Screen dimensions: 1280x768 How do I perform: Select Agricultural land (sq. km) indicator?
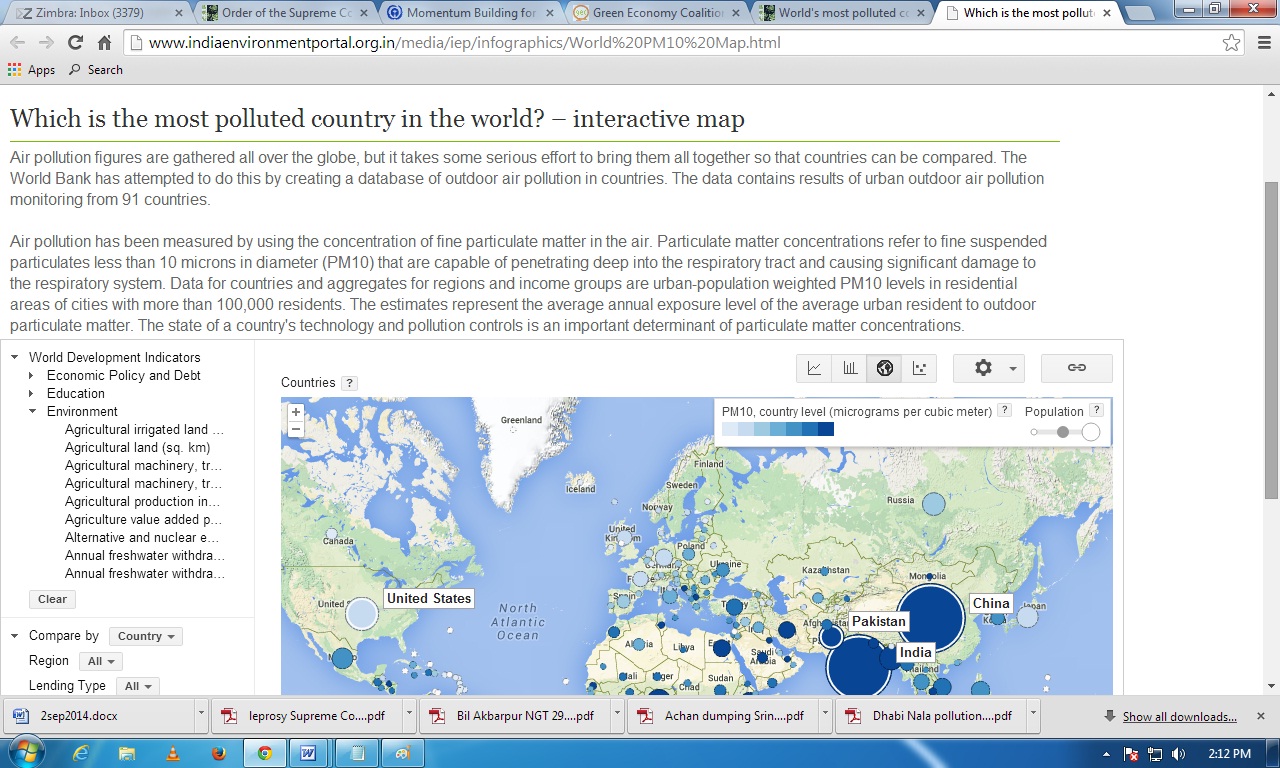click(138, 447)
